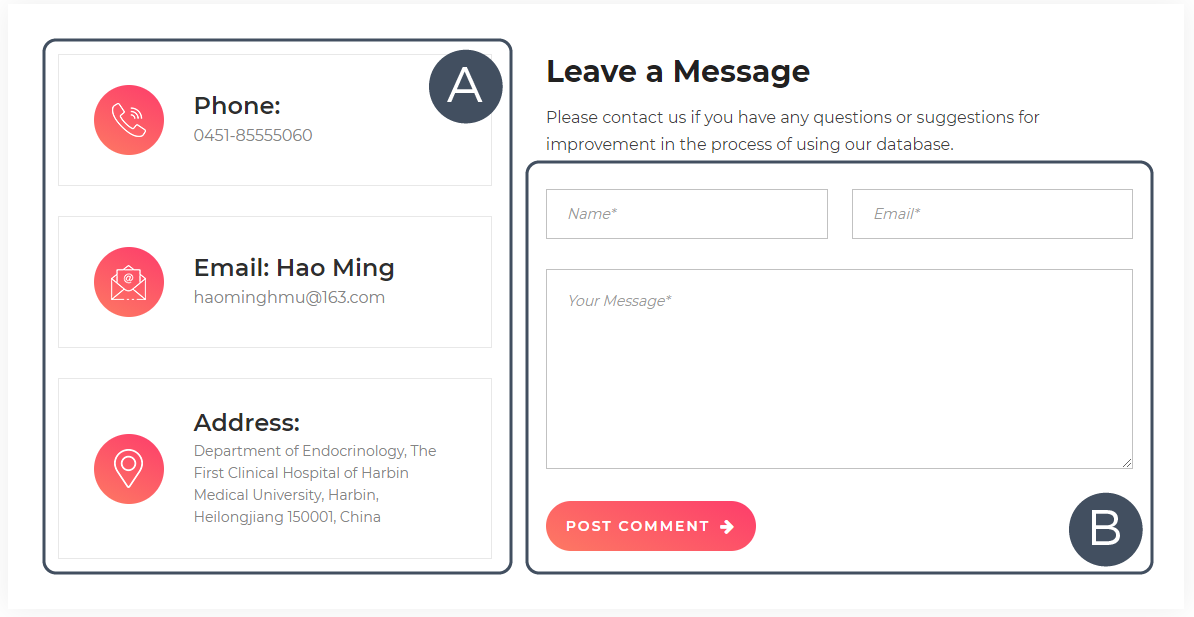Focus the Name input field

(687, 214)
